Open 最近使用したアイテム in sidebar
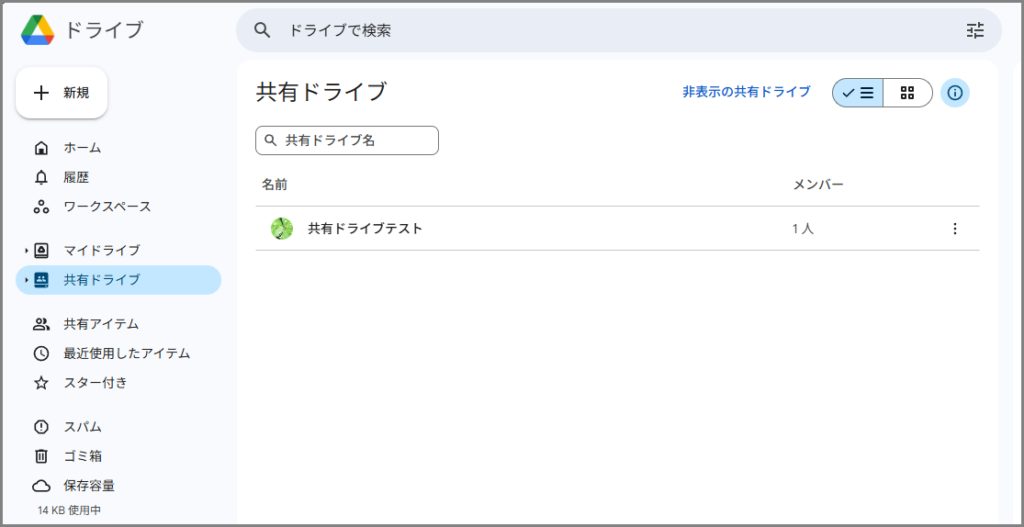This screenshot has width=1024, height=527. pyautogui.click(x=126, y=353)
